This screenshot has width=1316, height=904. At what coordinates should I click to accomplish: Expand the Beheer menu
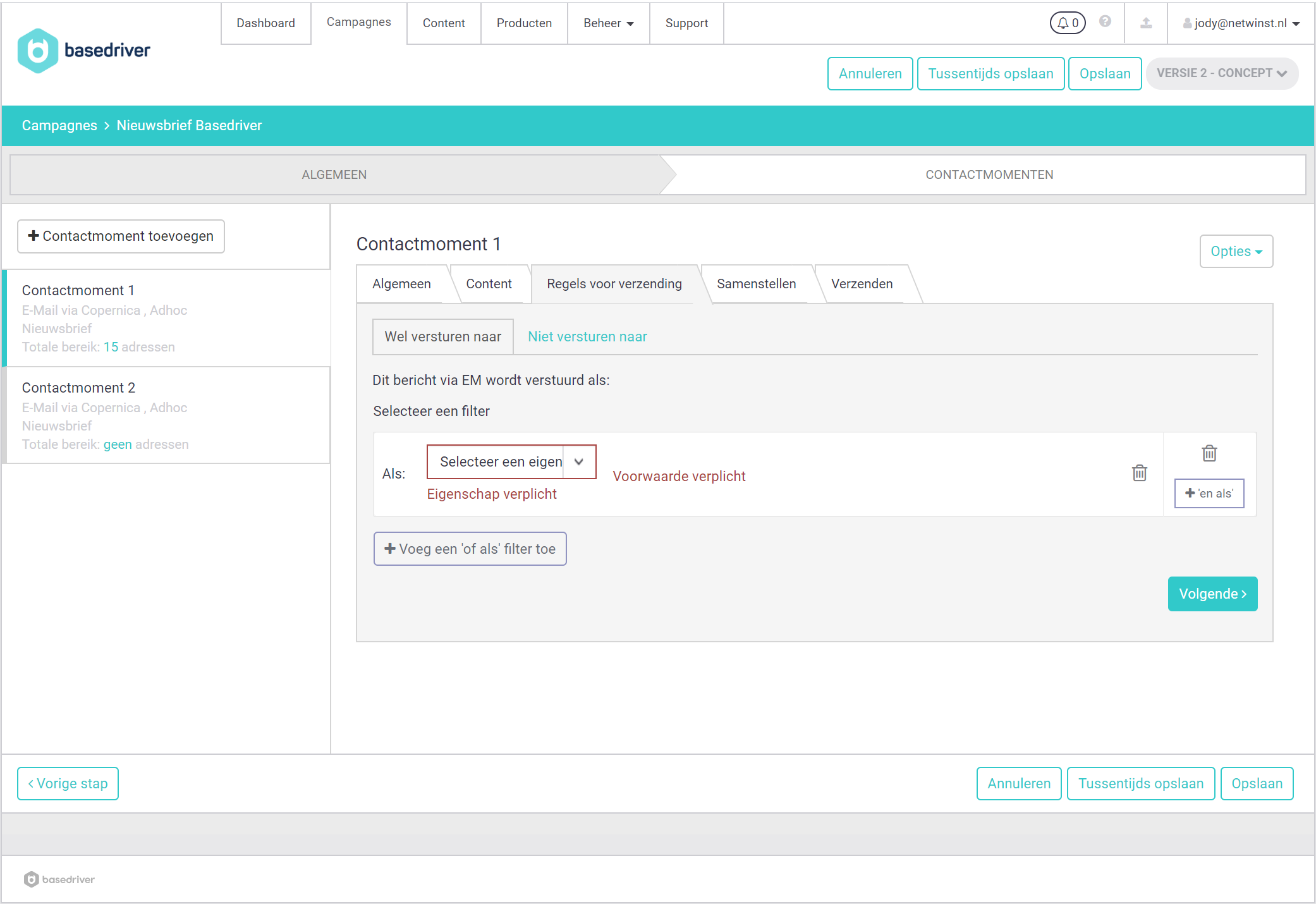(x=608, y=23)
